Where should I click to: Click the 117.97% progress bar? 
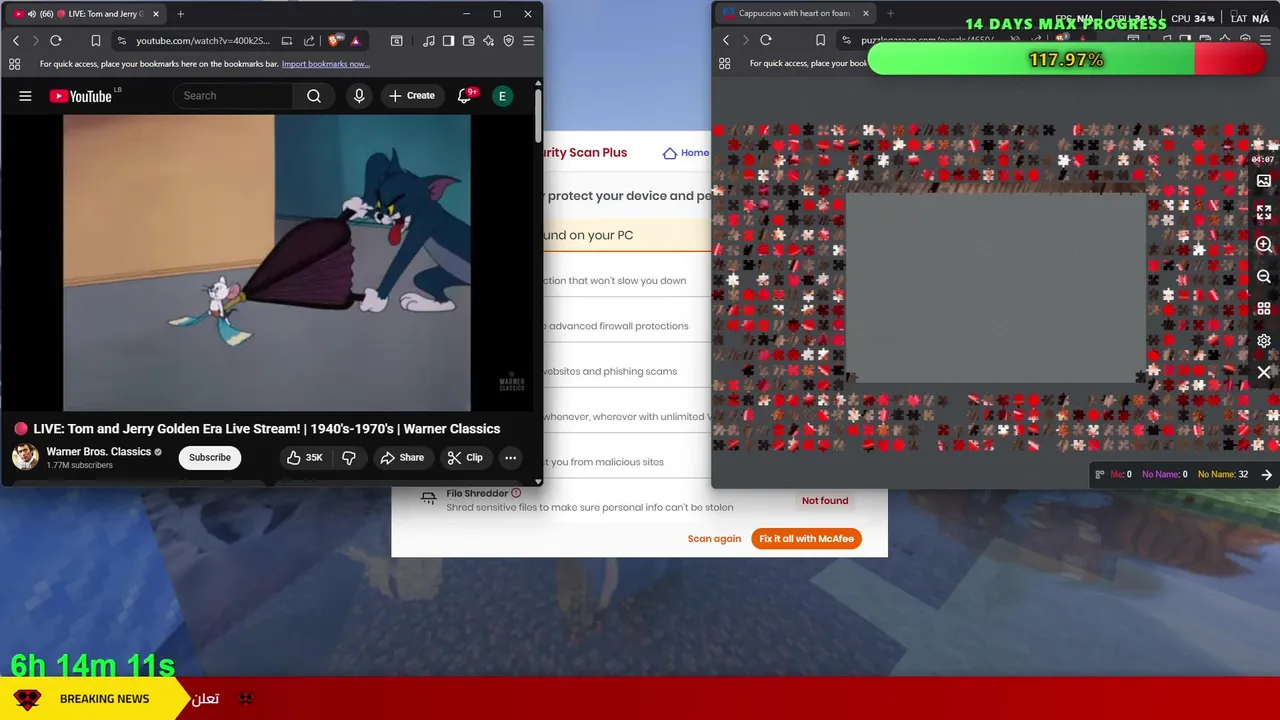pyautogui.click(x=1067, y=60)
